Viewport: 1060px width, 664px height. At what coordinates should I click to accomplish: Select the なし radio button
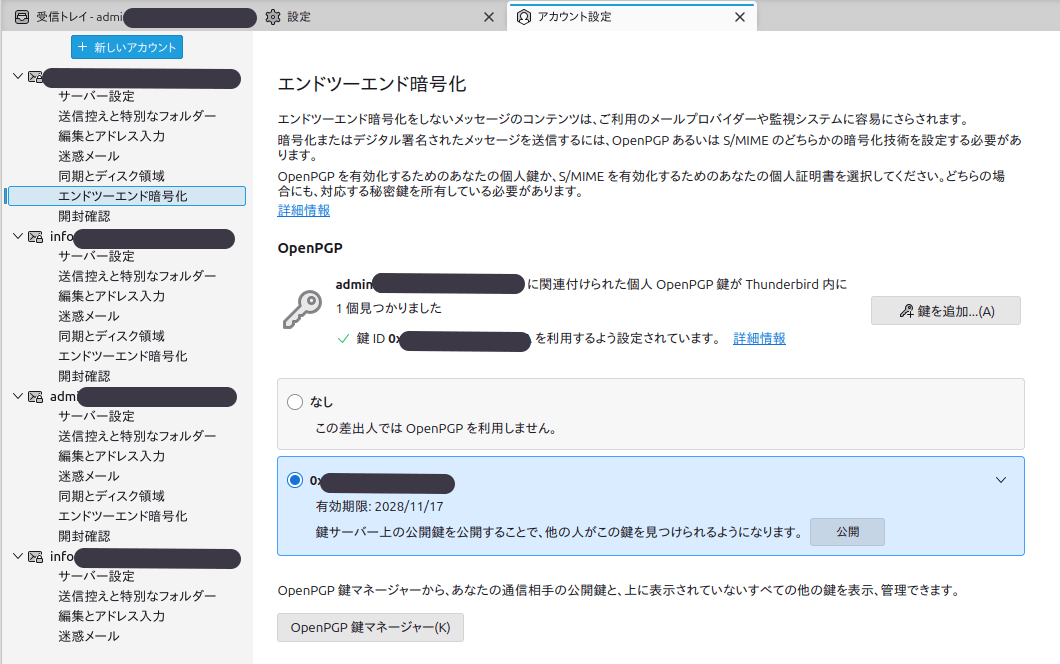click(294, 402)
